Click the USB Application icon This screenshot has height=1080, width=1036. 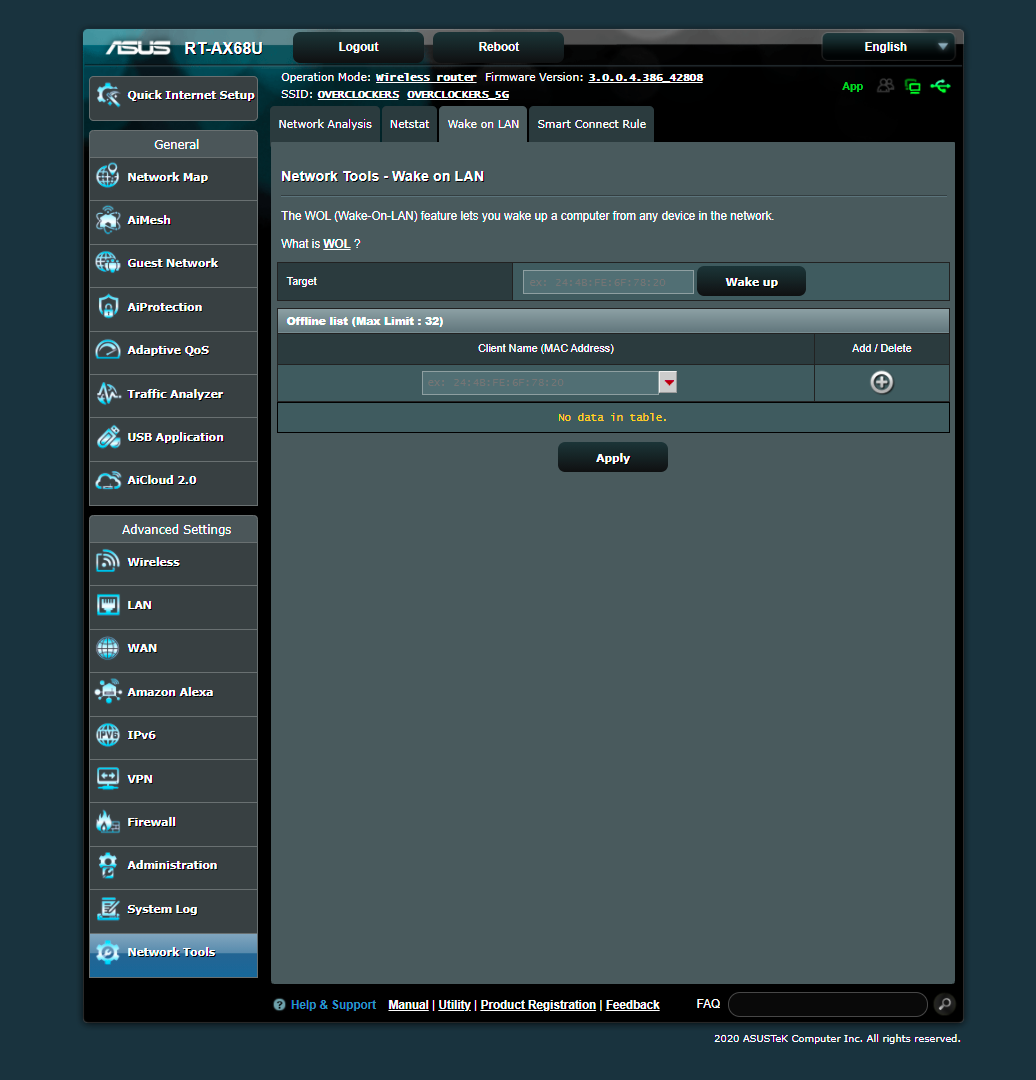108,437
